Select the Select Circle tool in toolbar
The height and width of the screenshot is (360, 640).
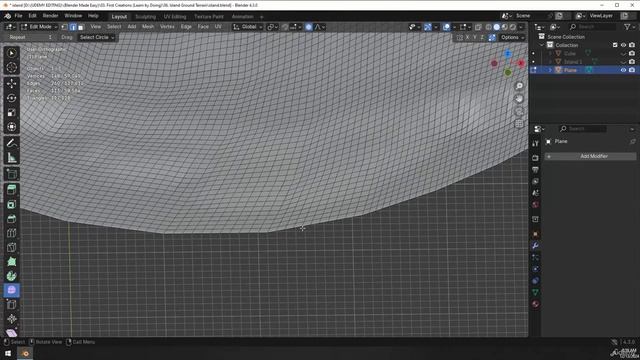(x=11, y=53)
